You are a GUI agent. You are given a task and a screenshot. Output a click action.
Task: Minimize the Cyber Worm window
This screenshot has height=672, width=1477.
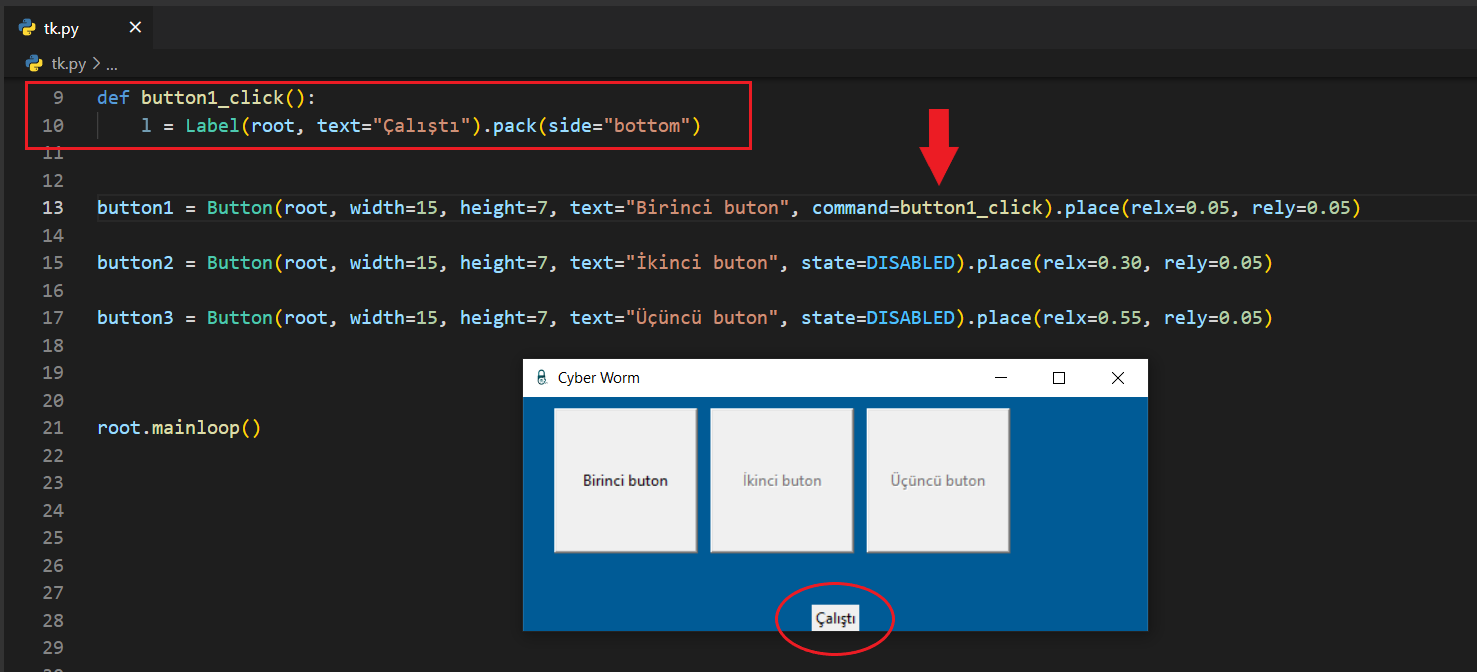click(1000, 378)
